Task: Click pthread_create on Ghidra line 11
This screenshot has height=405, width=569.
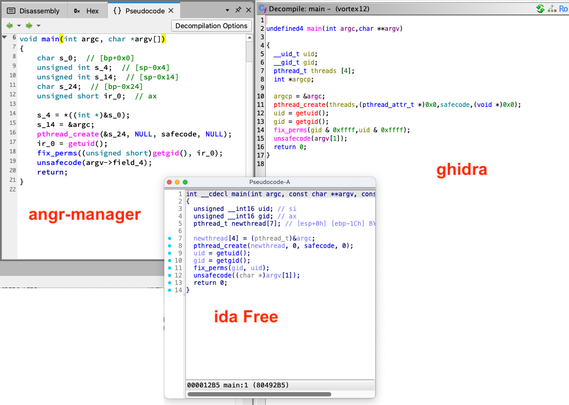Action: (x=300, y=105)
